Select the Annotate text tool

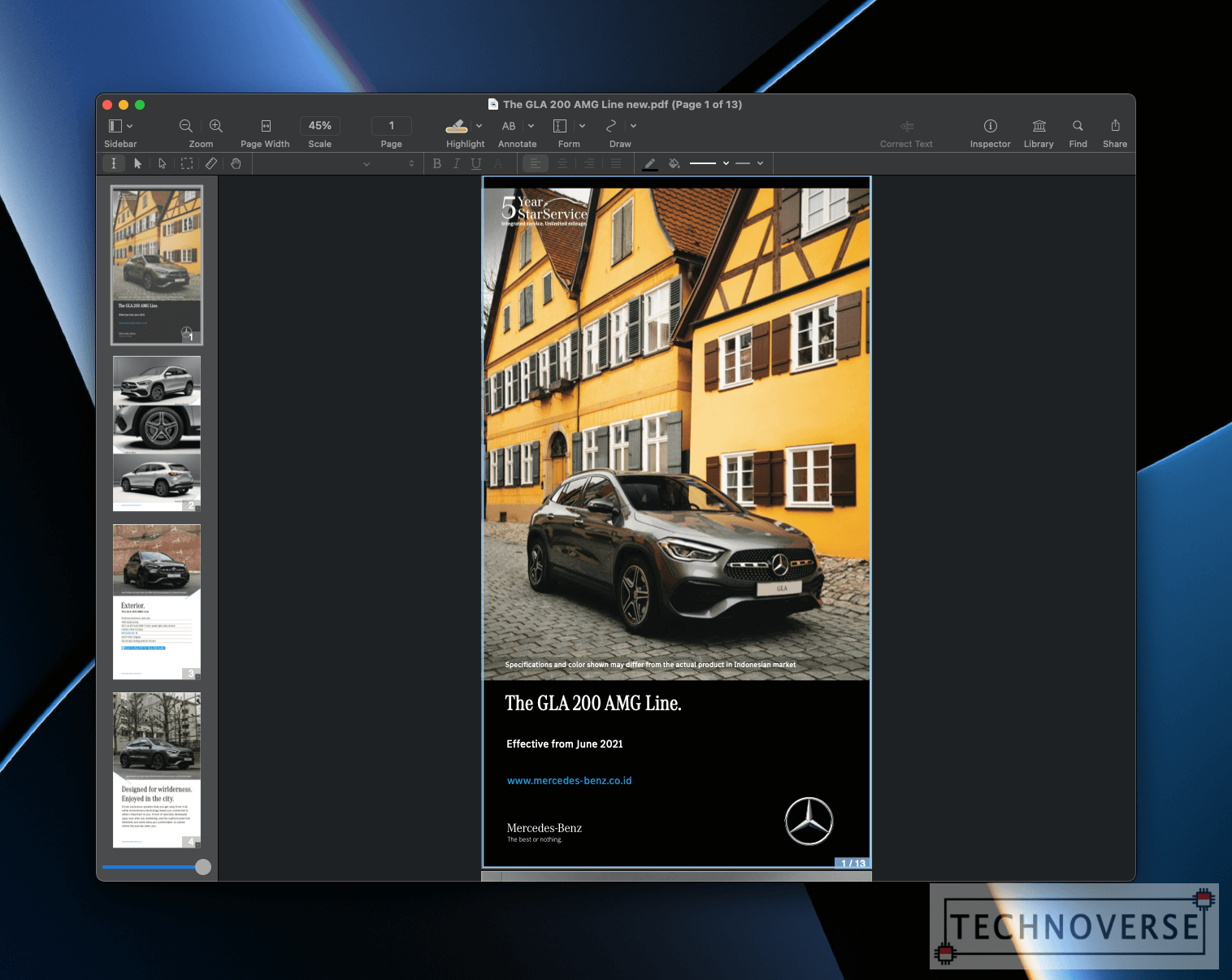coord(509,126)
